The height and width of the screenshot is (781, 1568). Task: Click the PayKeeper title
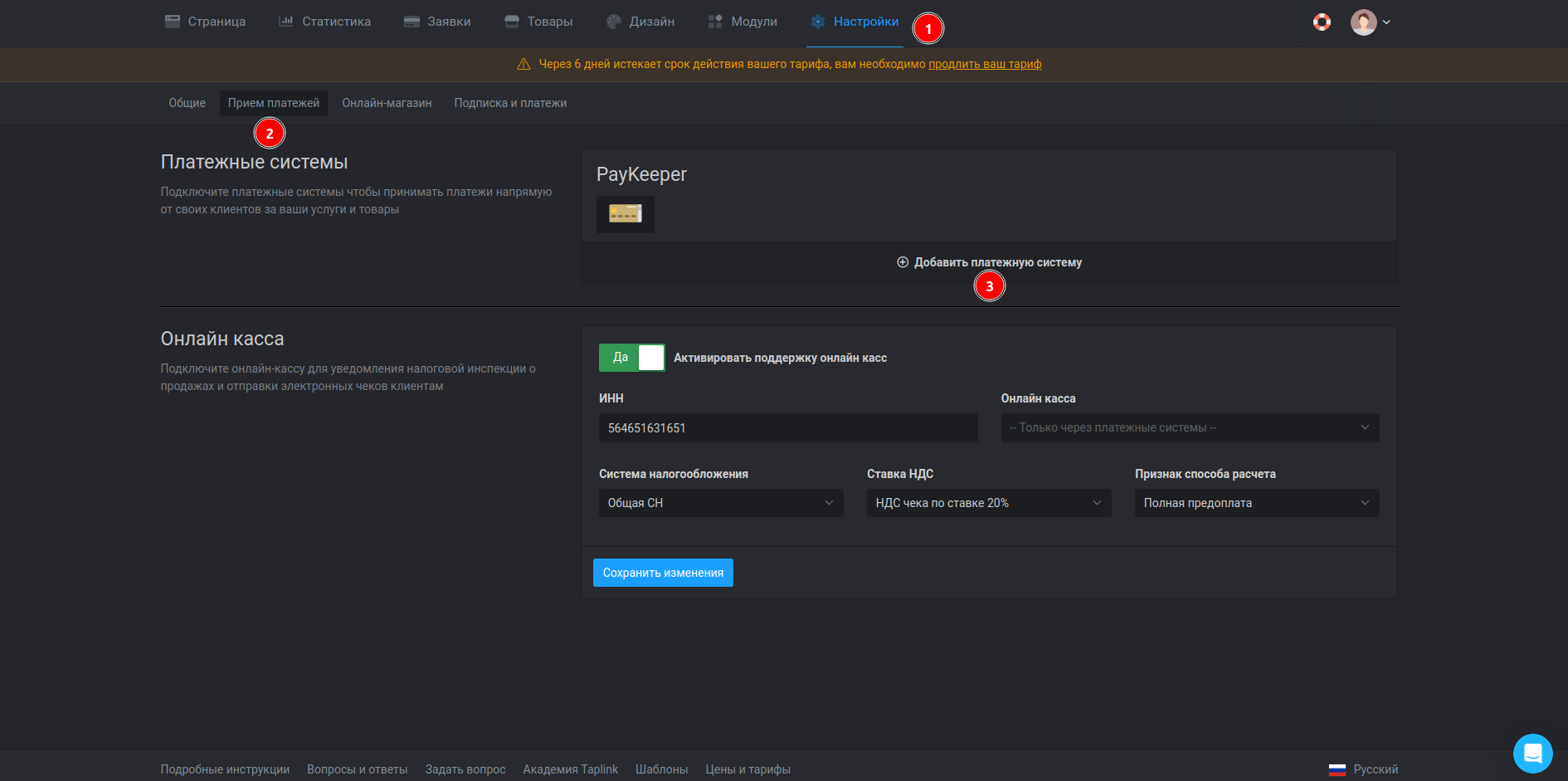coord(641,174)
